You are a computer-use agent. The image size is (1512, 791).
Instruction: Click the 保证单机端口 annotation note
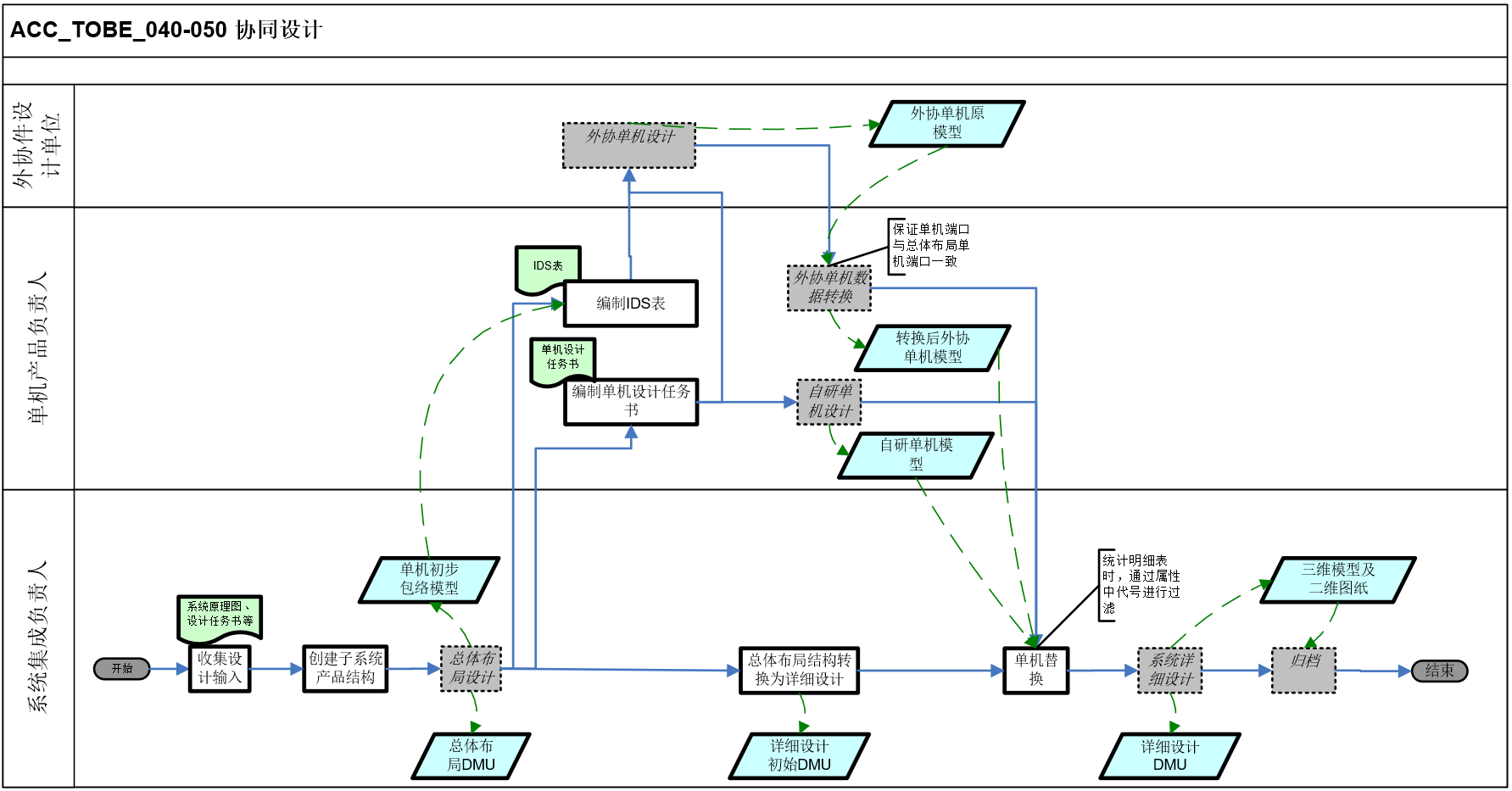pos(930,246)
